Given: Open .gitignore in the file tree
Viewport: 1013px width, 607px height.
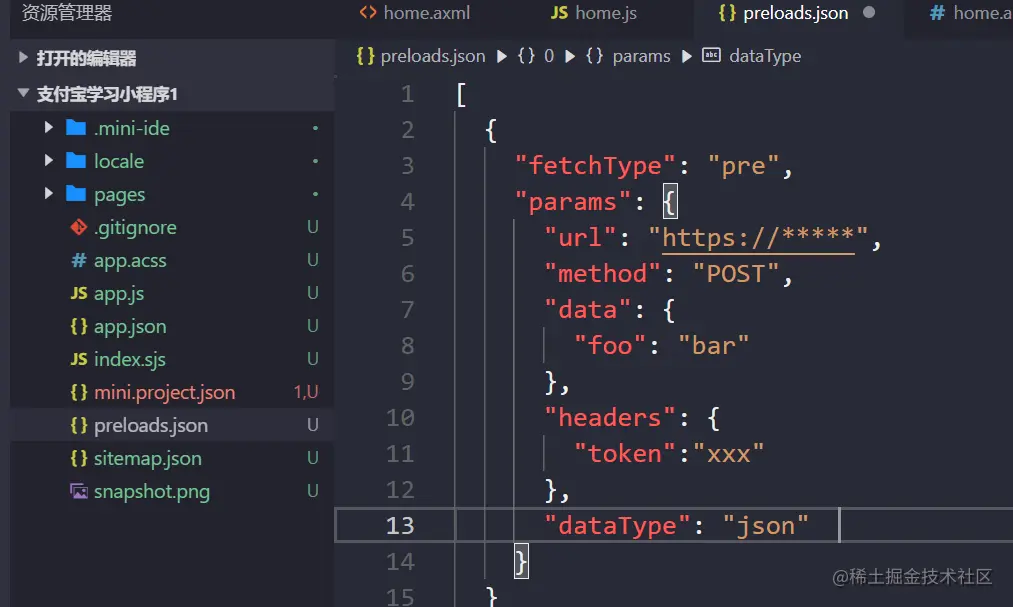Looking at the screenshot, I should pyautogui.click(x=135, y=227).
